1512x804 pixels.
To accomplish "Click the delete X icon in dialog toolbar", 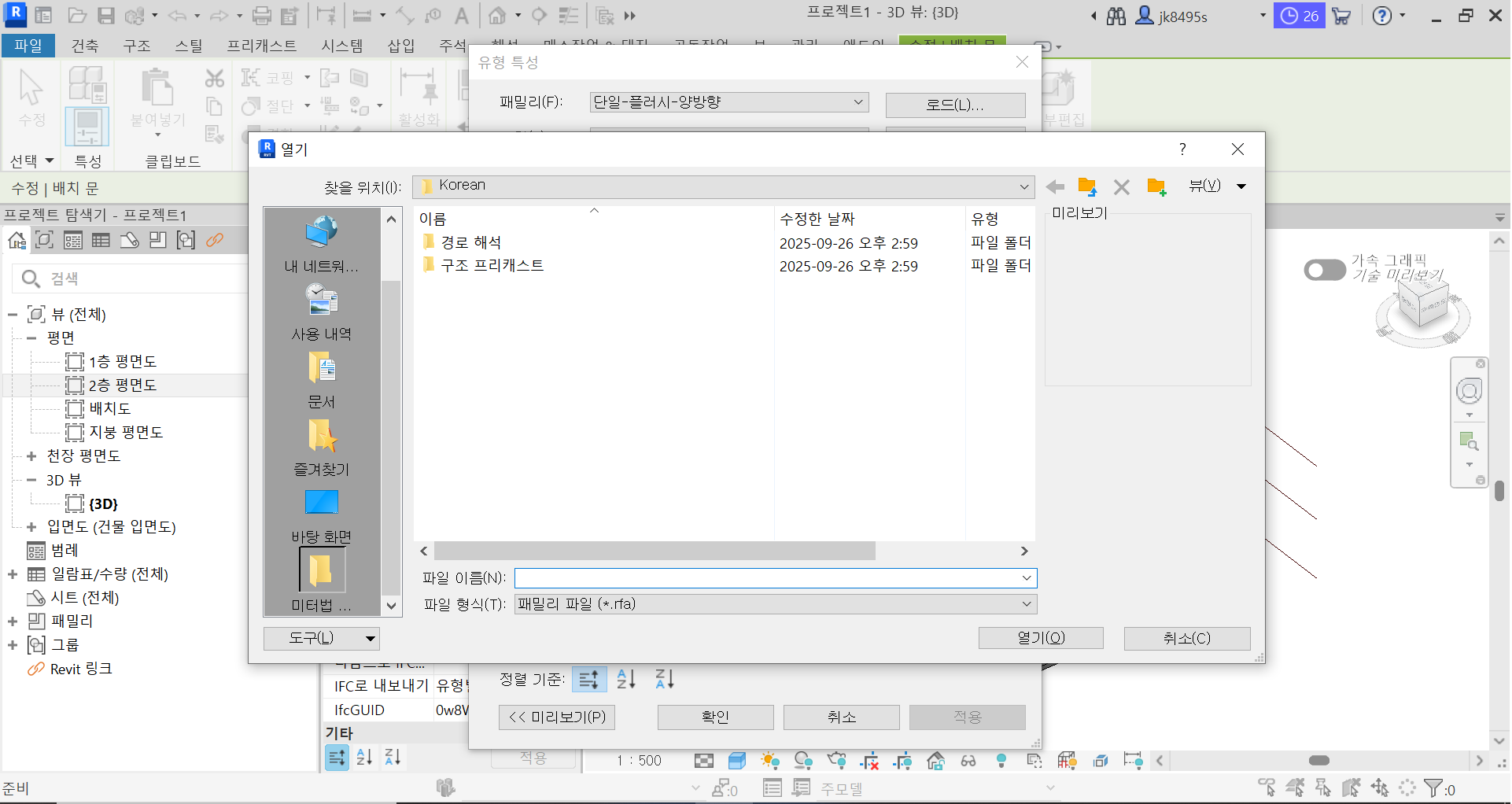I will pyautogui.click(x=1122, y=187).
